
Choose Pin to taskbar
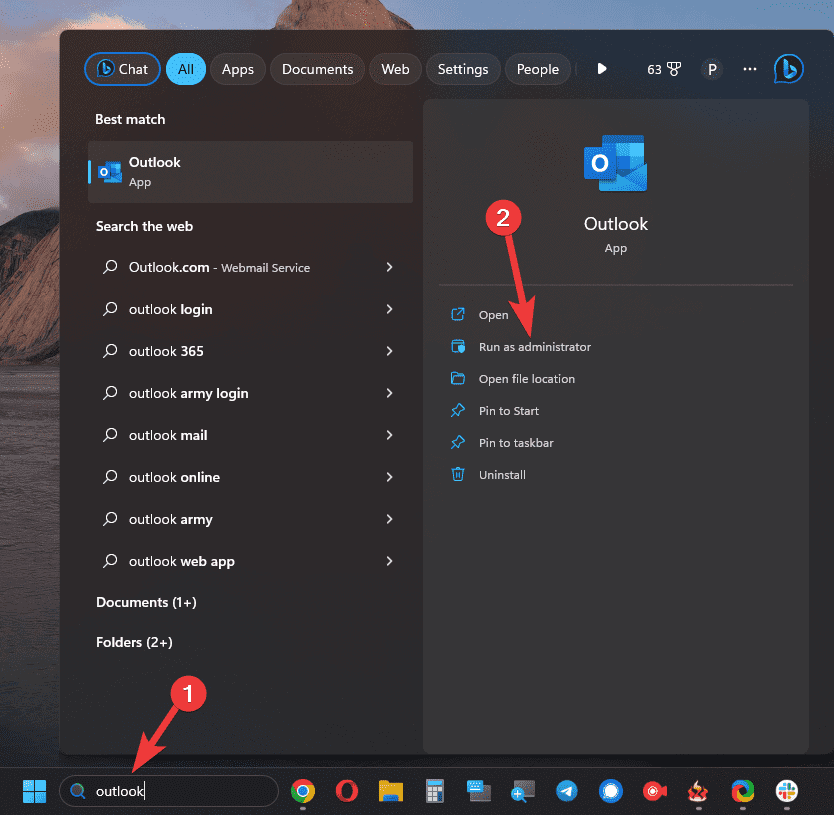[516, 443]
